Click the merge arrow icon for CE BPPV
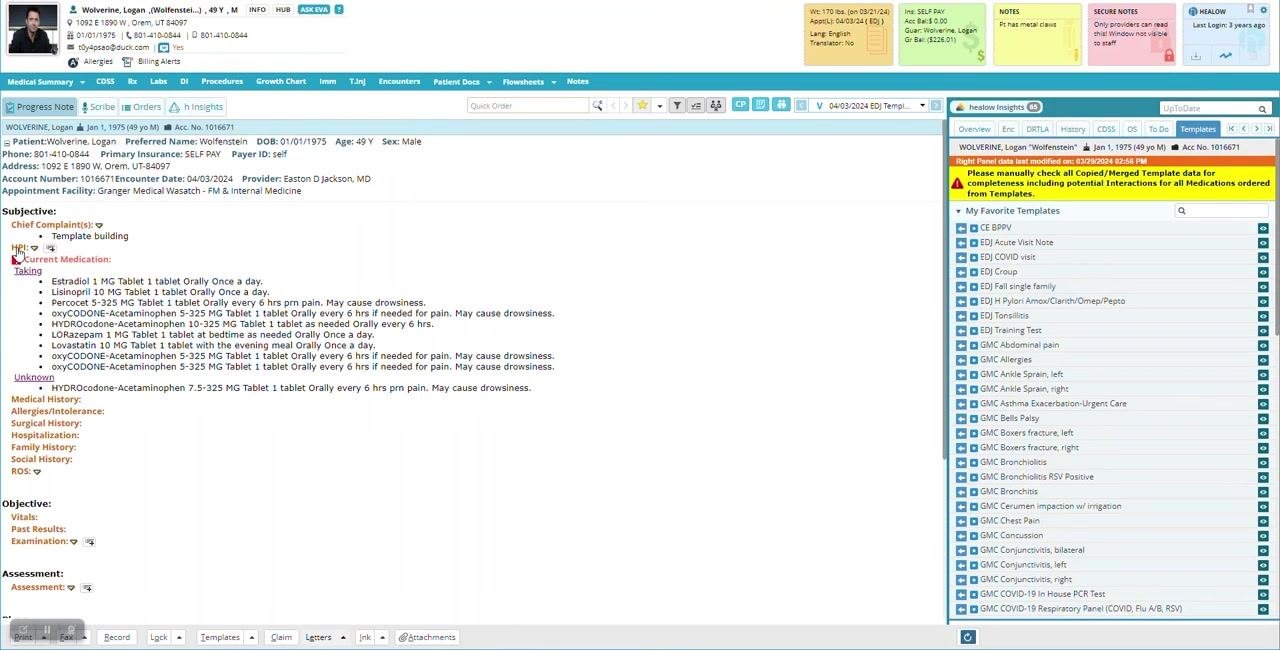The height and width of the screenshot is (650, 1280). coord(961,228)
